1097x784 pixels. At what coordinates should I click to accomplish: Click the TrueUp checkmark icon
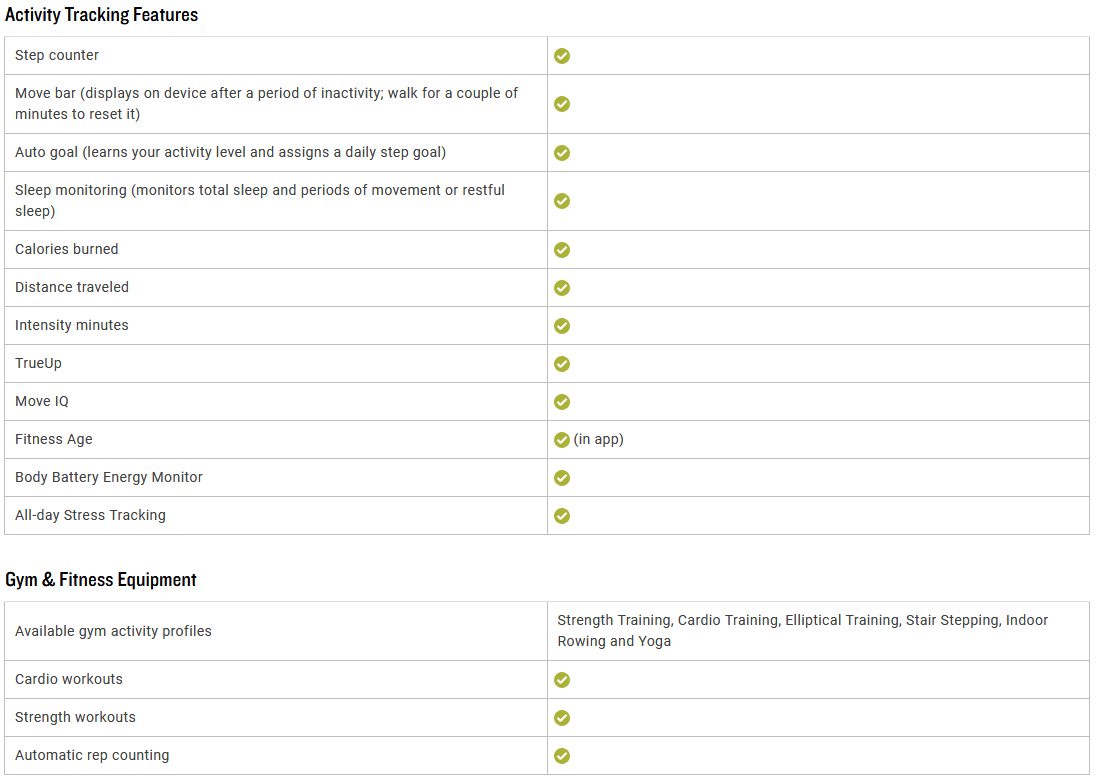point(562,364)
